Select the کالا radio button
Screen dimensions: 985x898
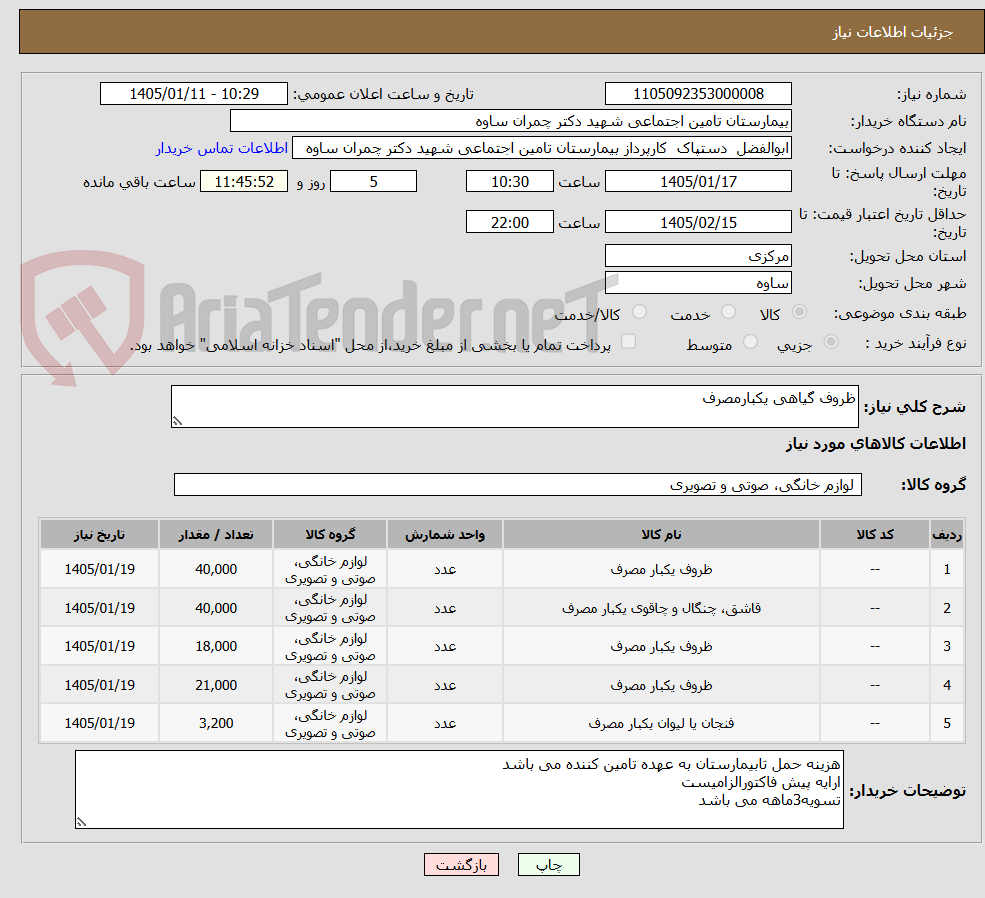coord(800,312)
